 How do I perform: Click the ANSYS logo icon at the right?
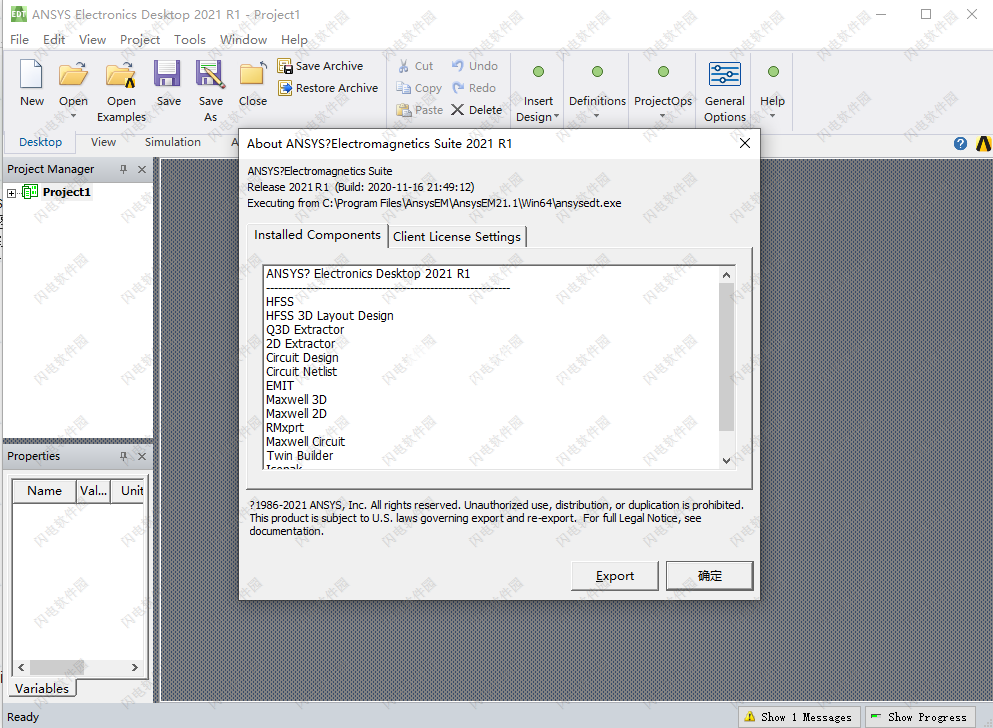point(984,144)
